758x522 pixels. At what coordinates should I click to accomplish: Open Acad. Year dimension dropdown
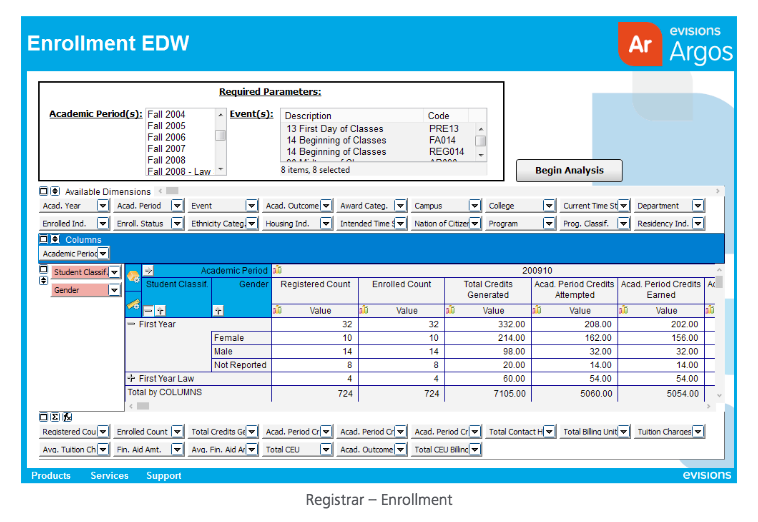coord(103,205)
